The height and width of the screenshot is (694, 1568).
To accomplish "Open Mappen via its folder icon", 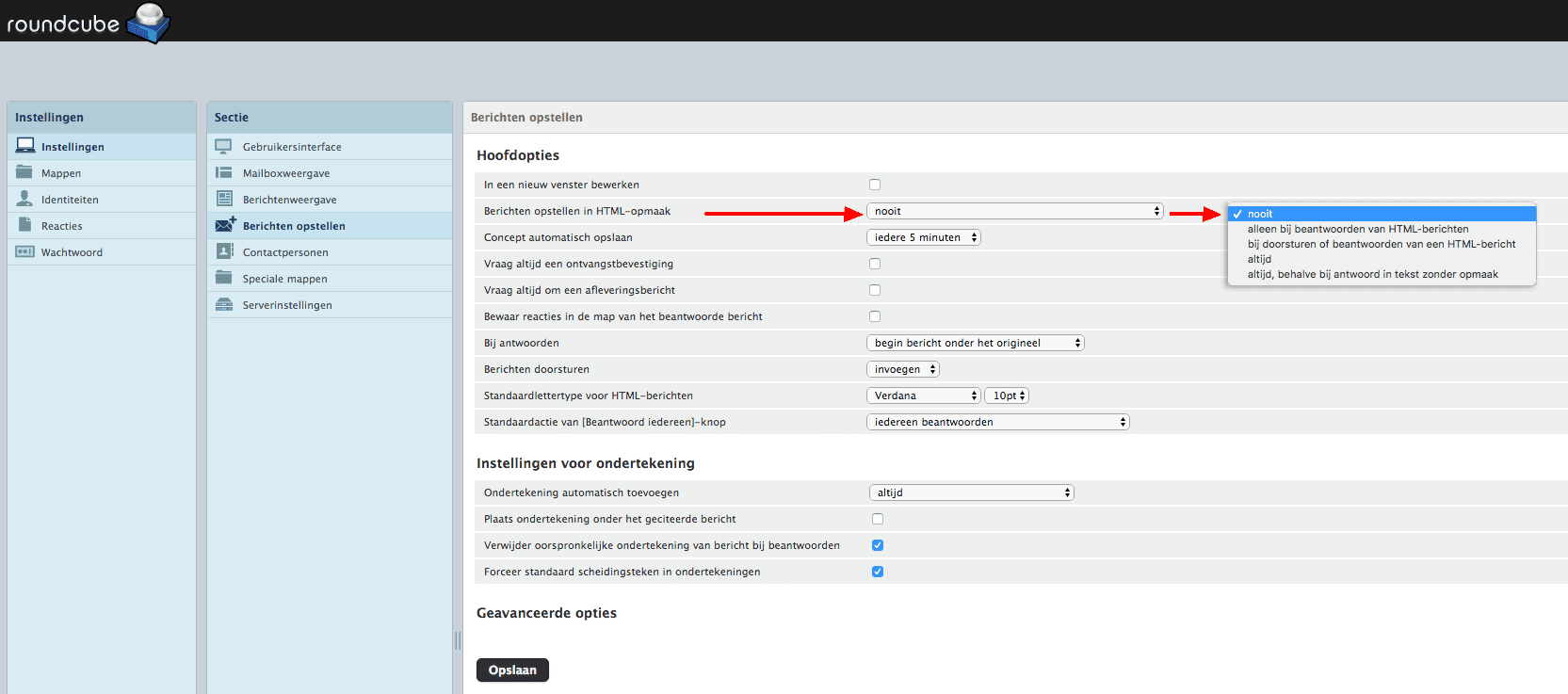I will (x=24, y=172).
